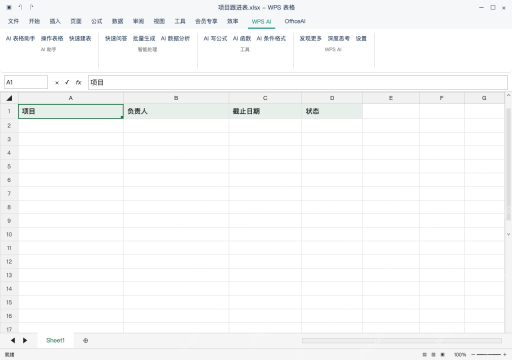Click the vertical scrollbar thumb
The image size is (512, 360).
[x=508, y=164]
